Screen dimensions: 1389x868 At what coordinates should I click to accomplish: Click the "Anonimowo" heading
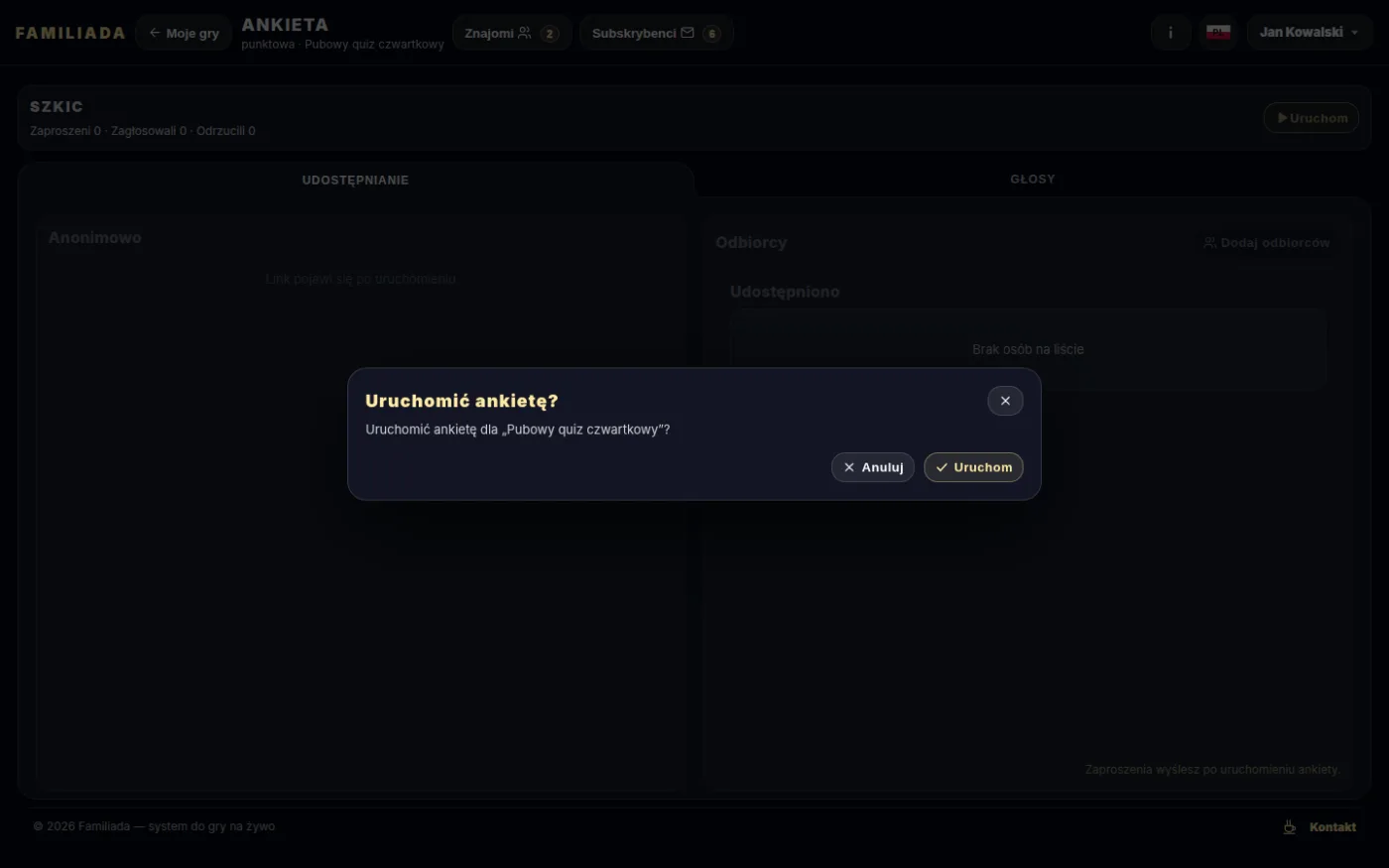point(95,238)
